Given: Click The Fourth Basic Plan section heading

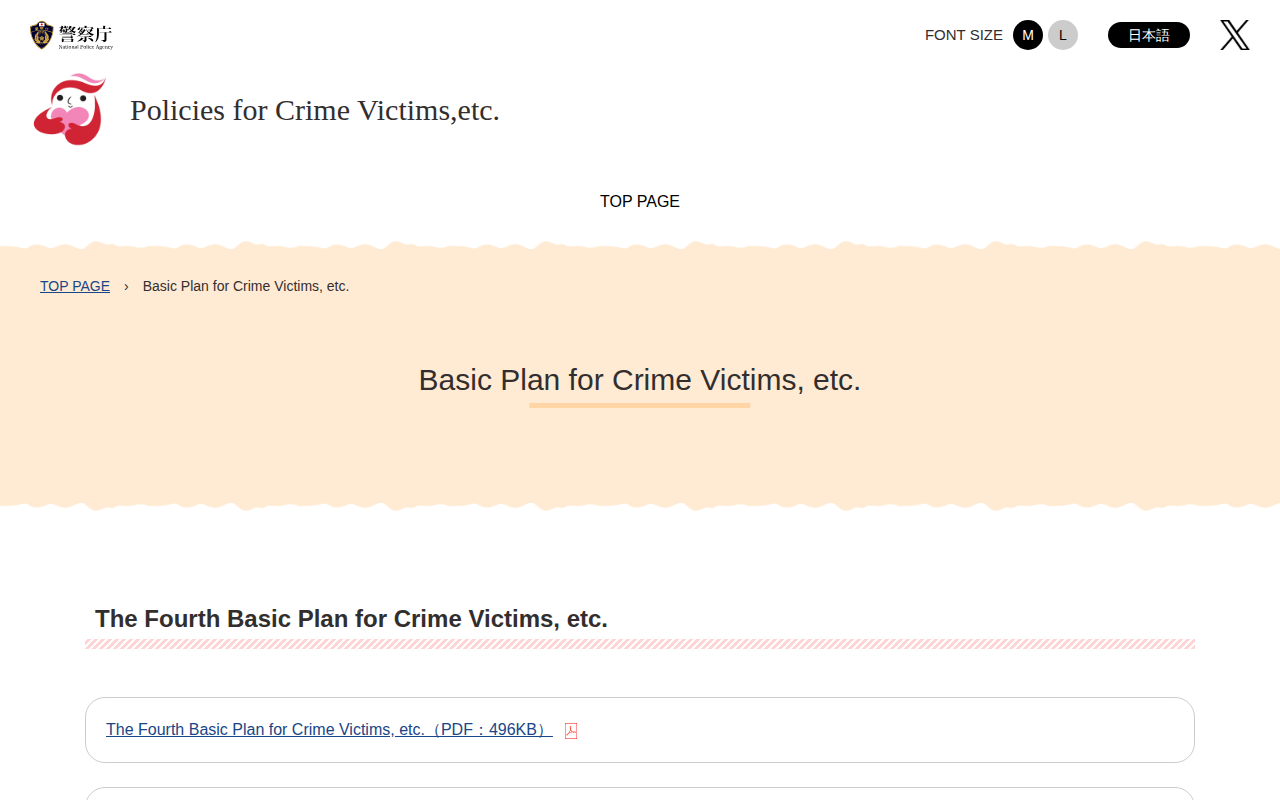Looking at the screenshot, I should (x=351, y=619).
